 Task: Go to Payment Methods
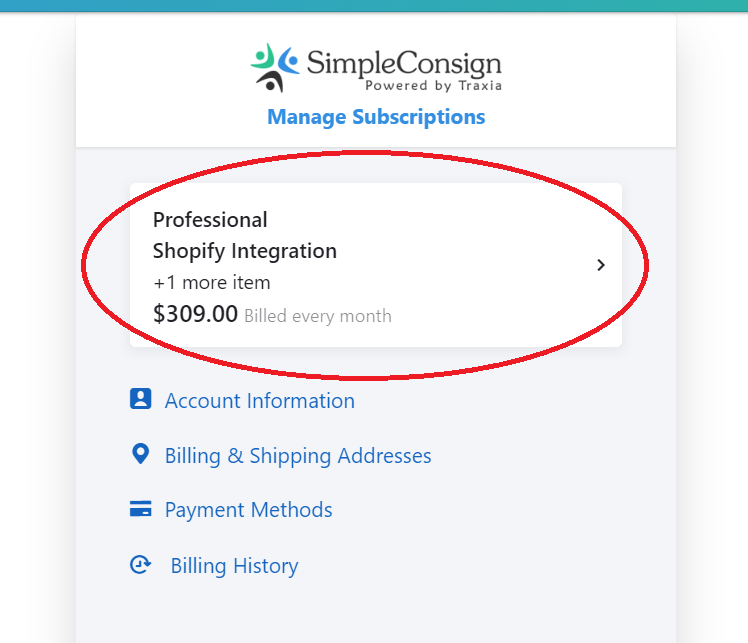coord(249,510)
